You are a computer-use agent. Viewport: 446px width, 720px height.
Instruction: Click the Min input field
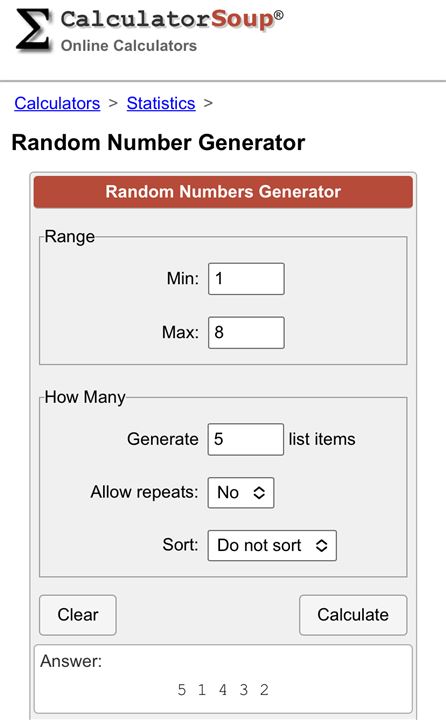pyautogui.click(x=246, y=279)
